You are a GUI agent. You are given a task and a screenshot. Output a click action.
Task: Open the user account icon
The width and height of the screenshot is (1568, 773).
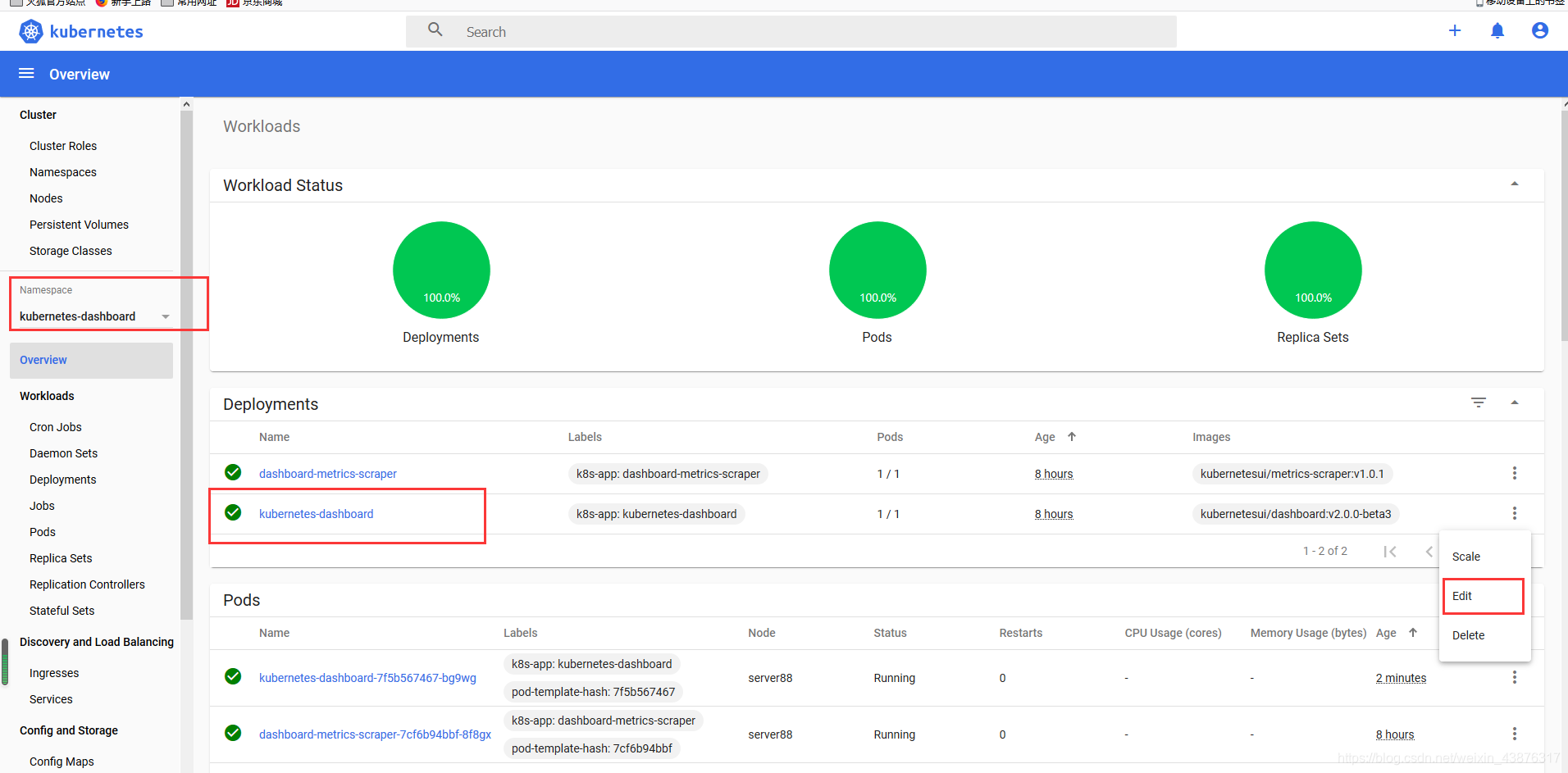[x=1540, y=30]
